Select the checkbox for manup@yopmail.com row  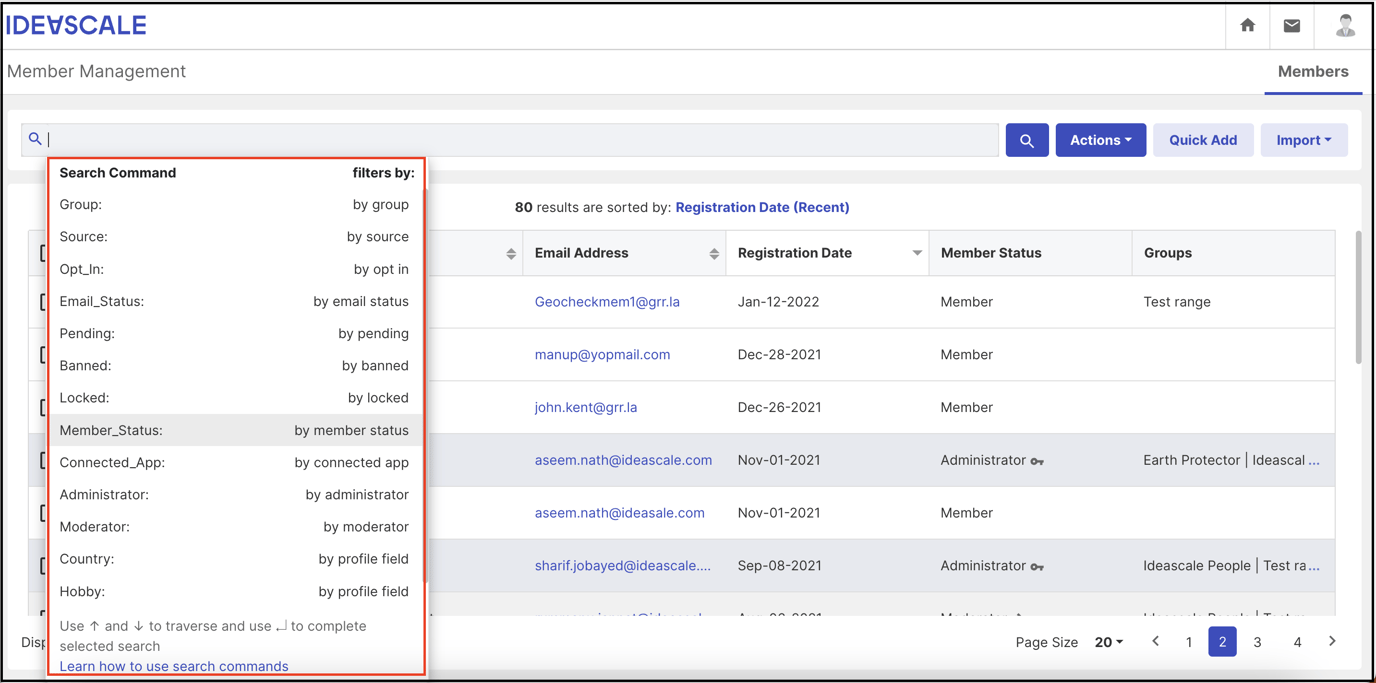tap(42, 354)
